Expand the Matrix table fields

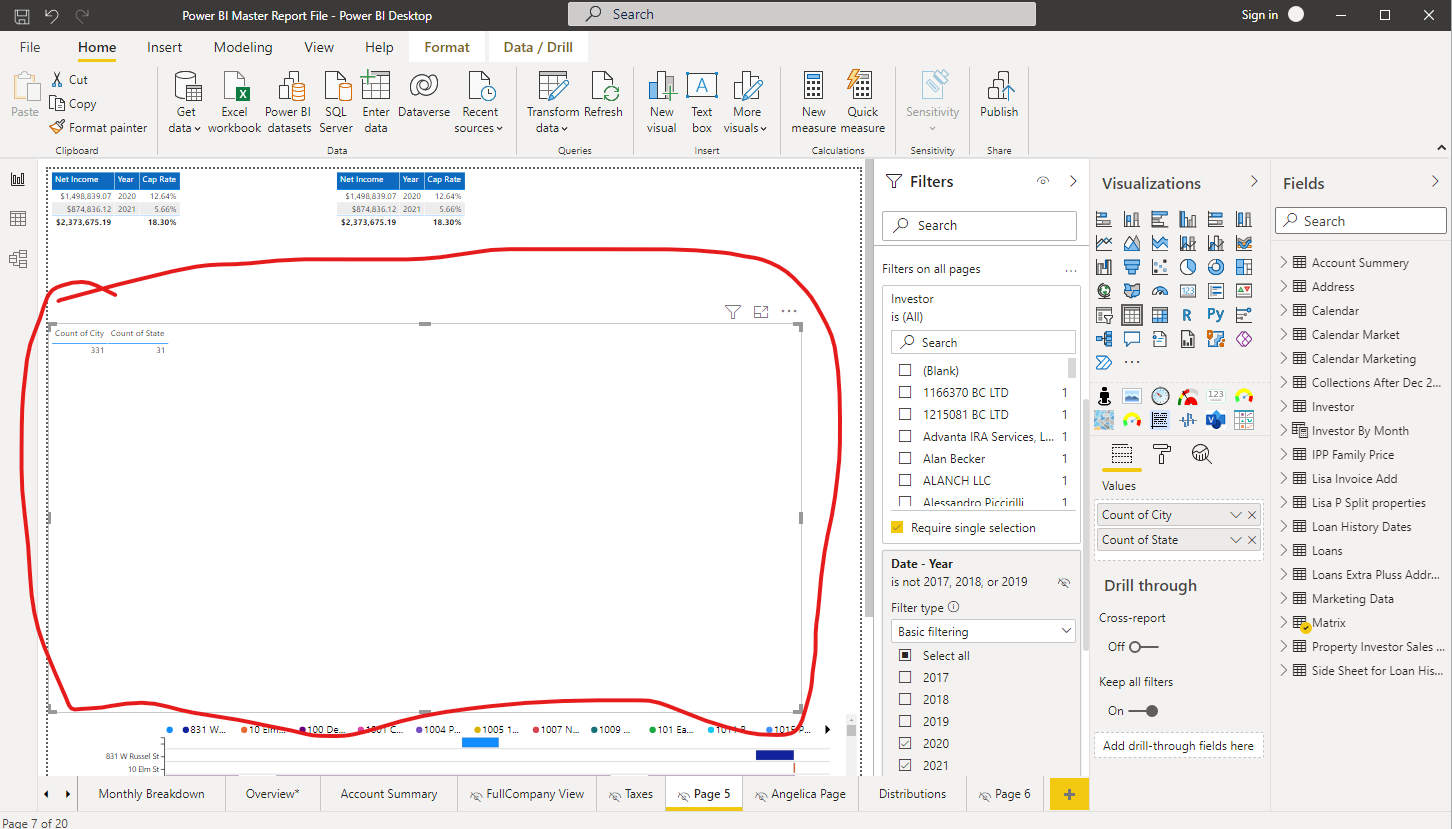pyautogui.click(x=1283, y=622)
